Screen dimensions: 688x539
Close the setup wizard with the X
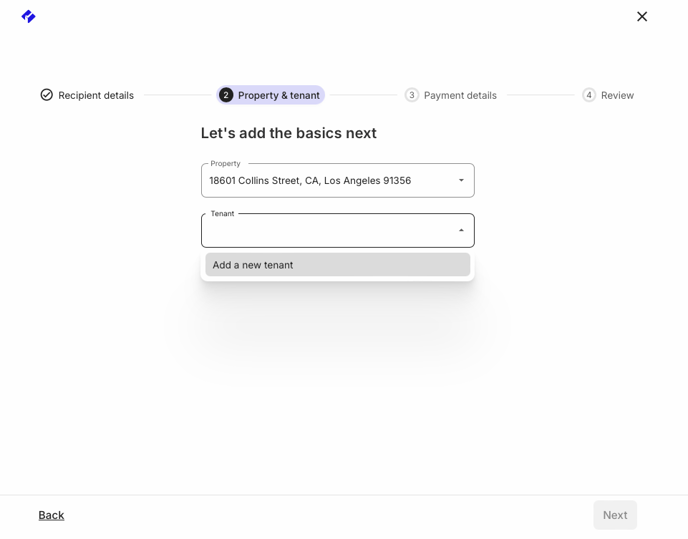642,16
